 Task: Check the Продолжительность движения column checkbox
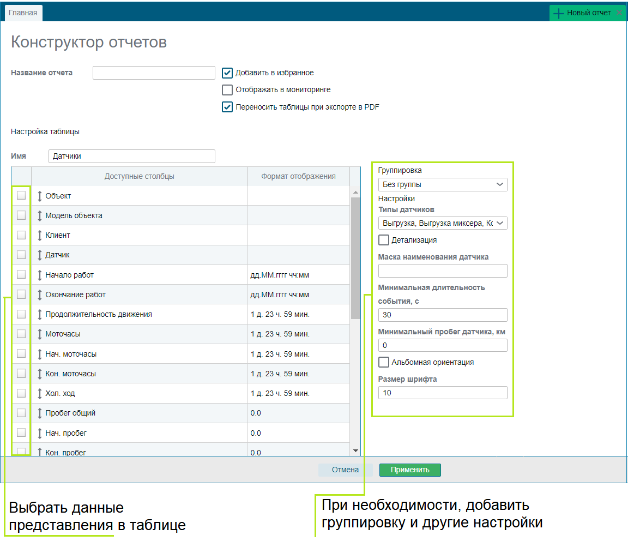[x=22, y=314]
